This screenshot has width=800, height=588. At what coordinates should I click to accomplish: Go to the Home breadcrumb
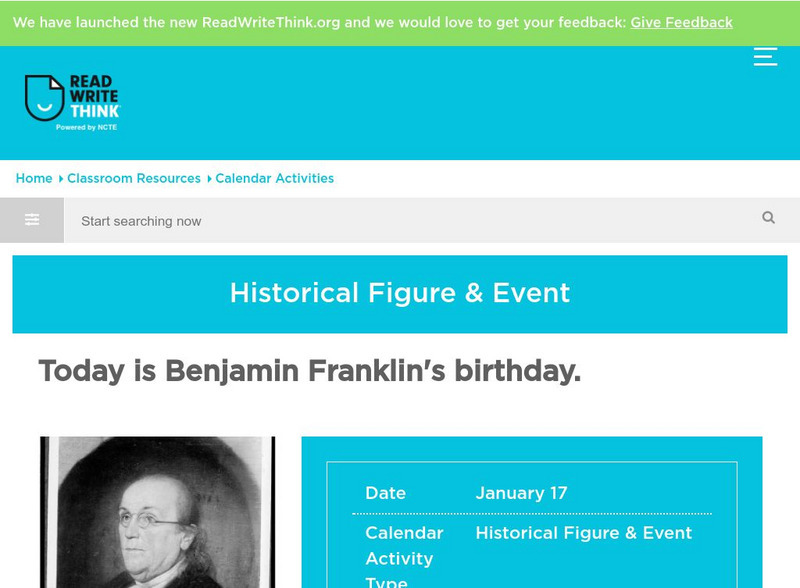tap(34, 178)
